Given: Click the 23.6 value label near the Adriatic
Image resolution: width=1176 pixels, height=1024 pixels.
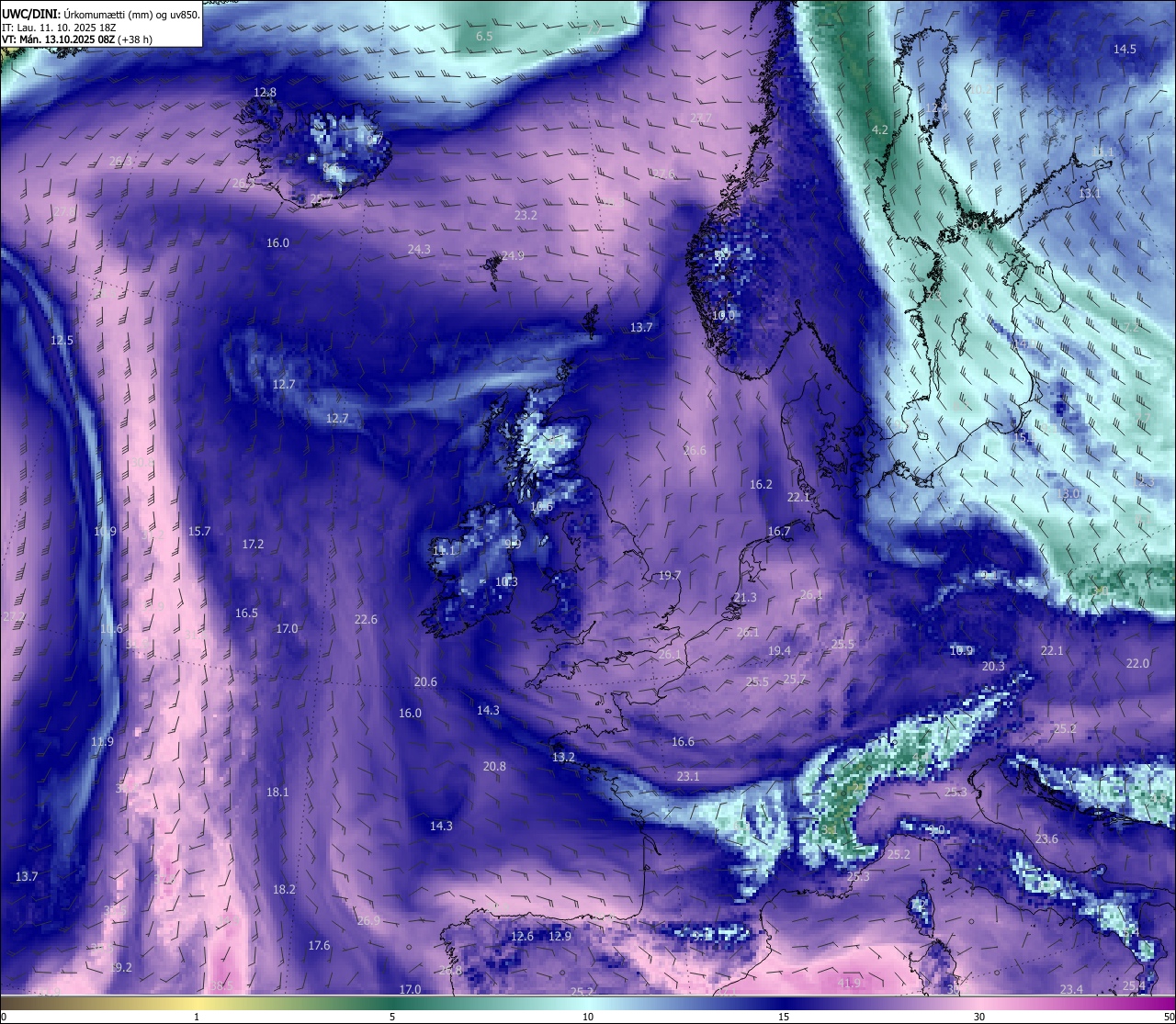Looking at the screenshot, I should [1046, 838].
